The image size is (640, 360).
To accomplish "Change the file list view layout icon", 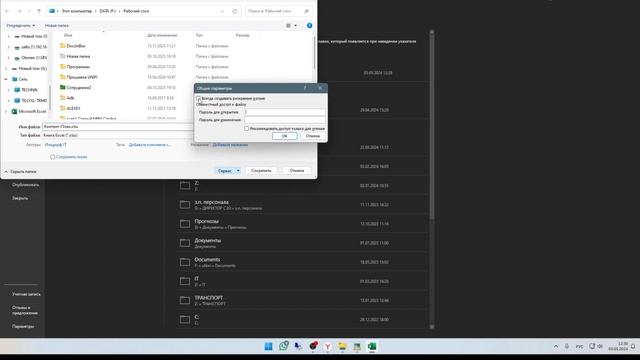I will pyautogui.click(x=289, y=25).
